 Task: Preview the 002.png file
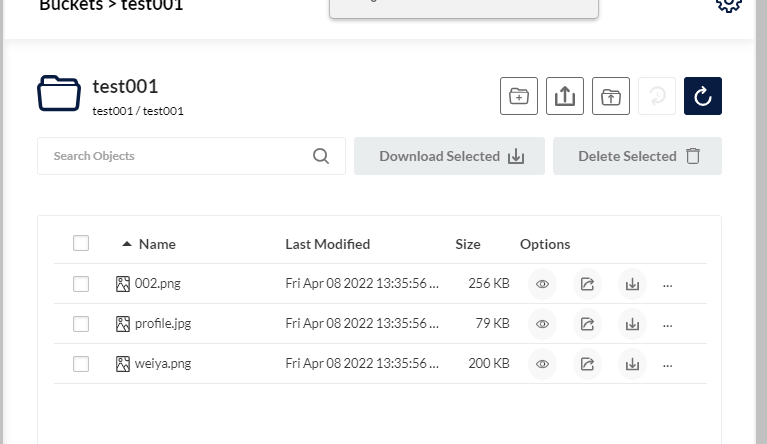pos(542,284)
